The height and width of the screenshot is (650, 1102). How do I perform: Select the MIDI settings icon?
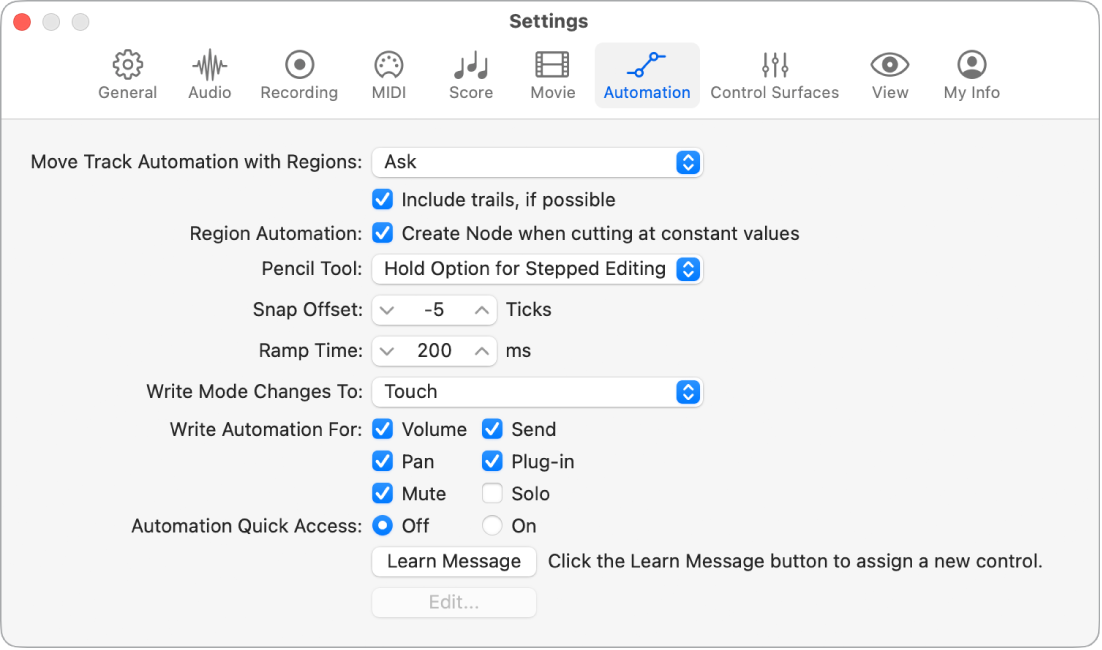coord(388,73)
